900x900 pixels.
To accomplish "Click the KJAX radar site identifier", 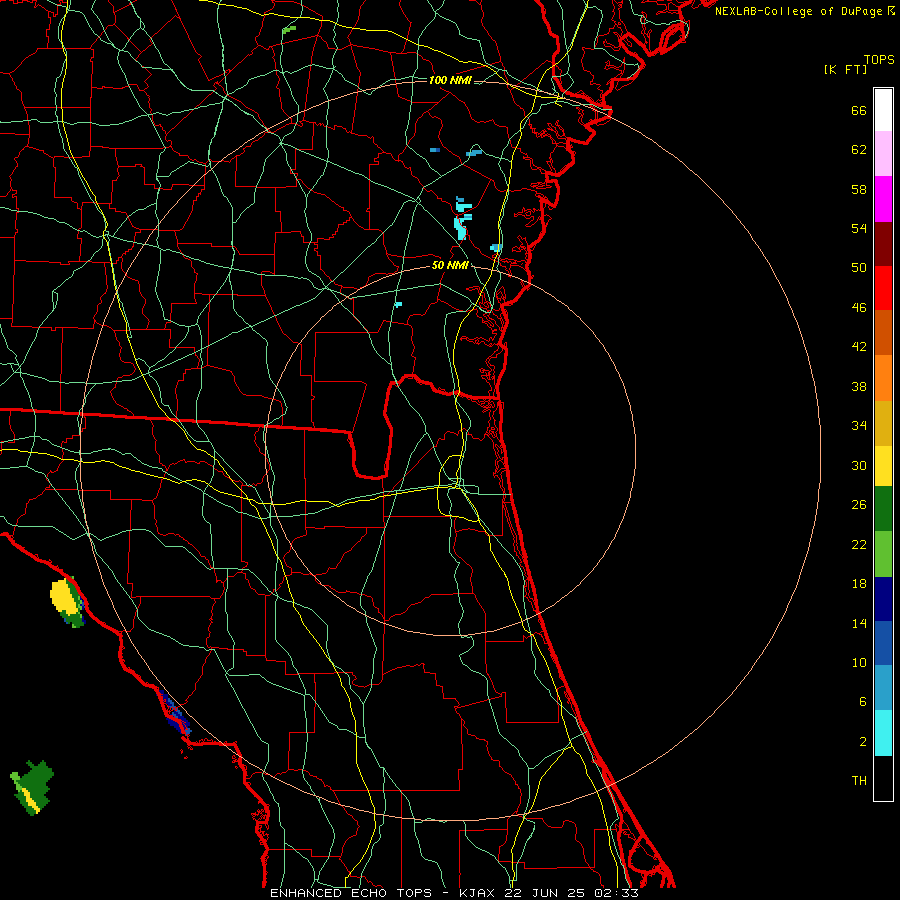I will coord(477,893).
